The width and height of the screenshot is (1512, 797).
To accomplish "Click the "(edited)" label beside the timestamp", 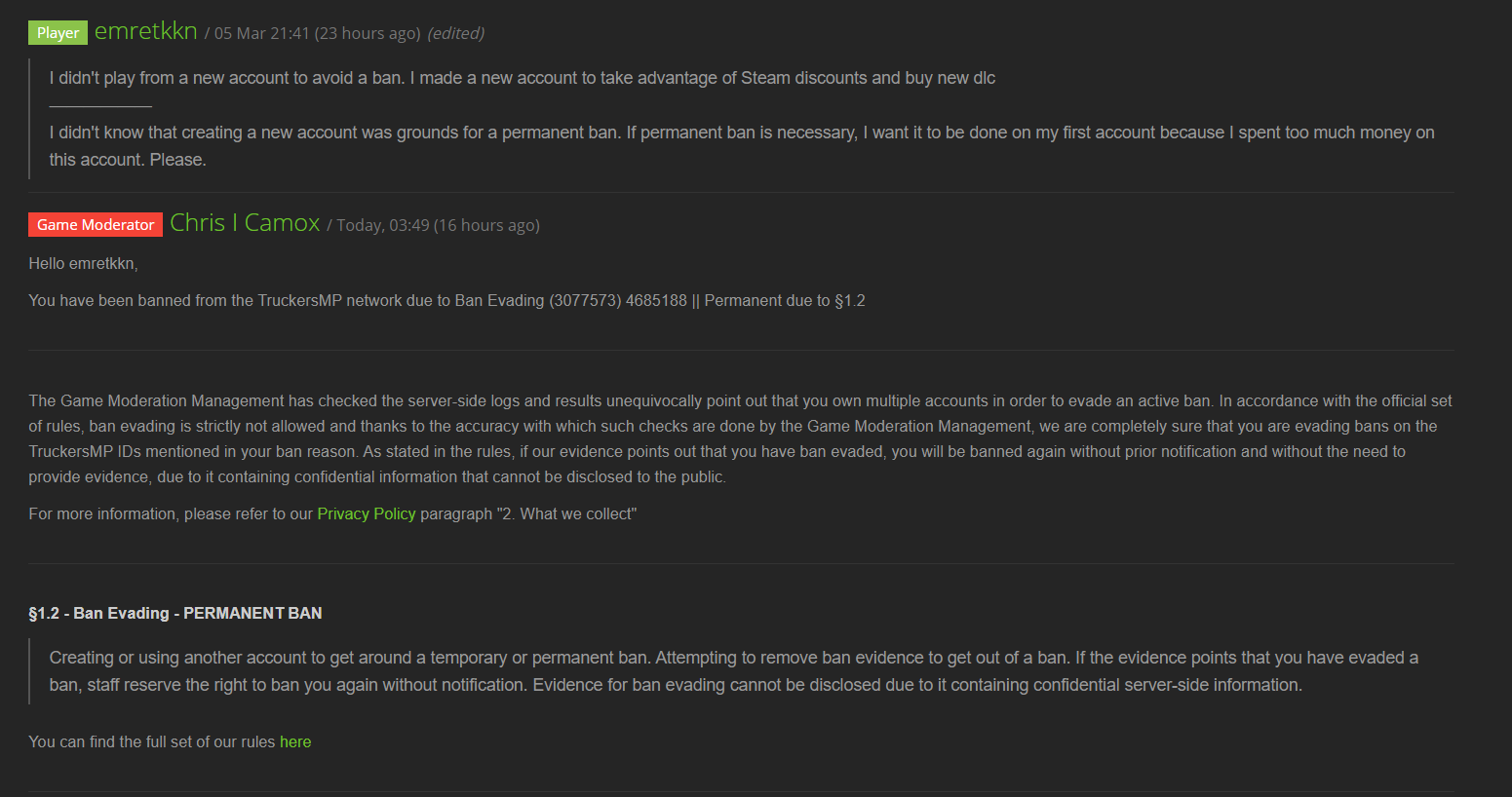I will 456,33.
